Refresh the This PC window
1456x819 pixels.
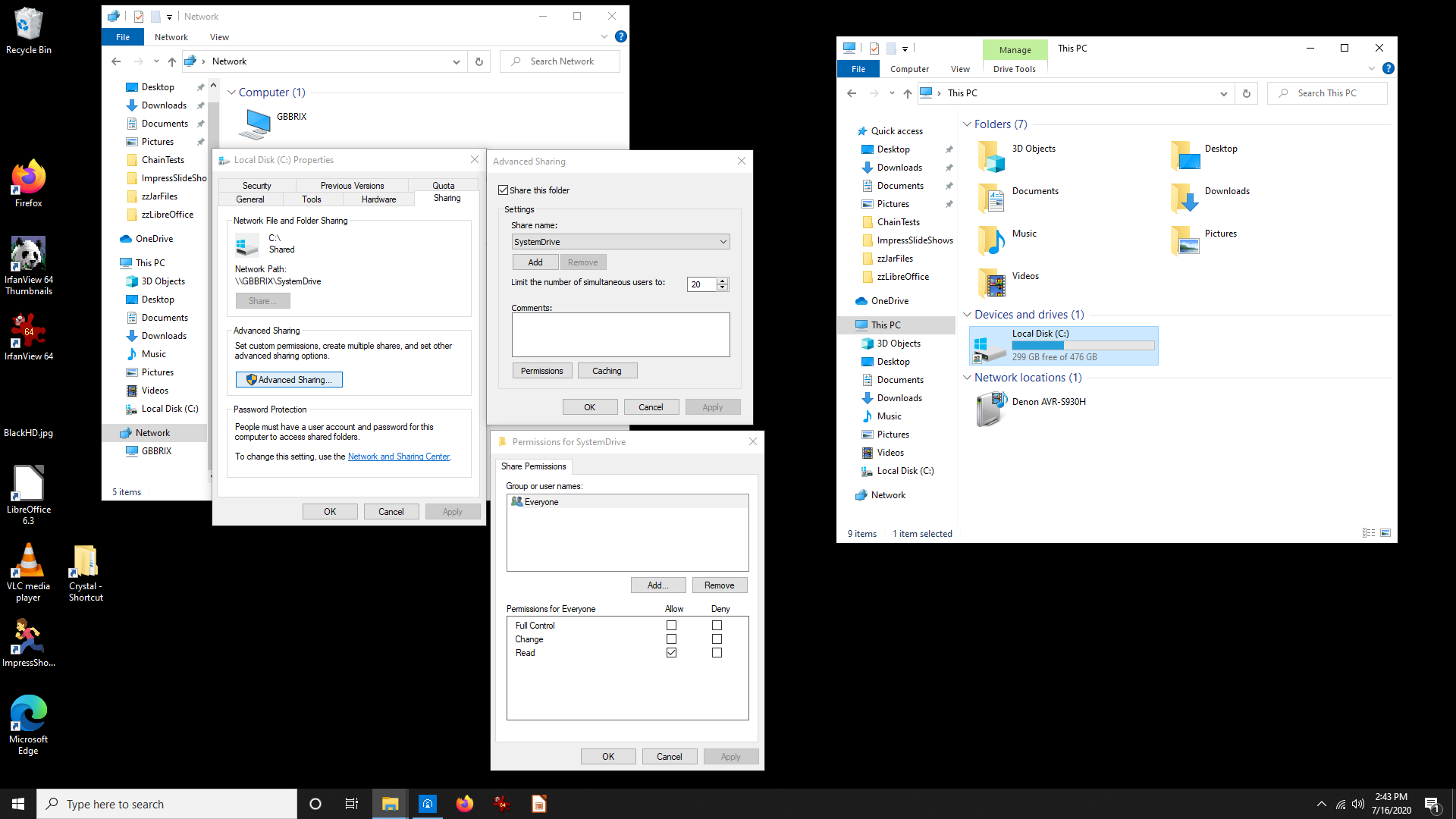[1246, 93]
